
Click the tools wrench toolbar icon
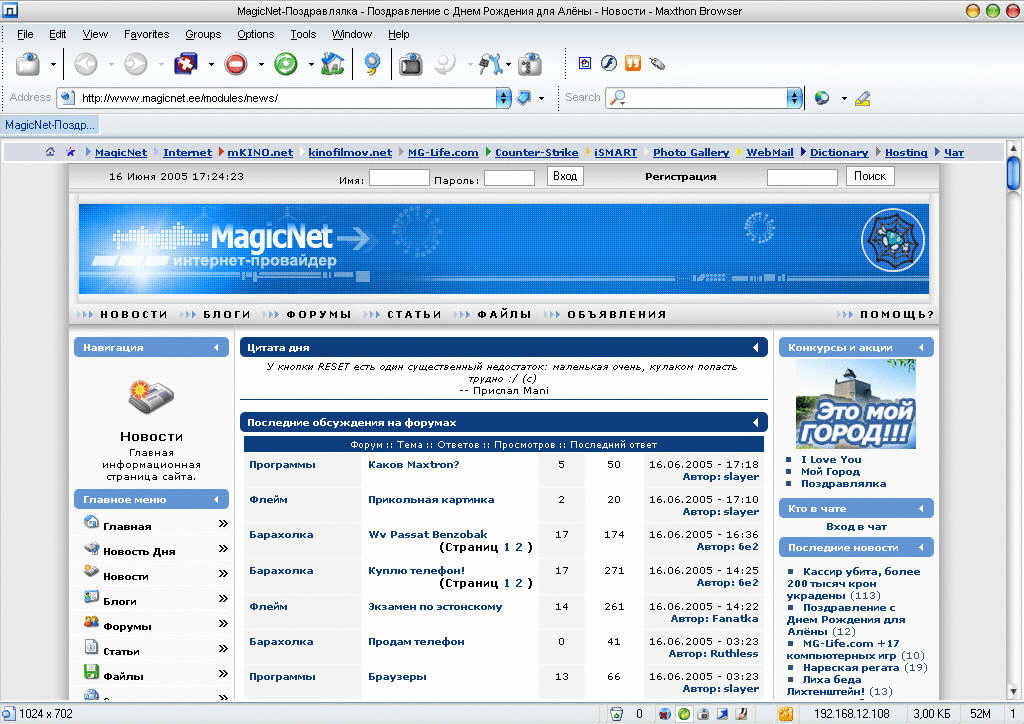point(490,64)
